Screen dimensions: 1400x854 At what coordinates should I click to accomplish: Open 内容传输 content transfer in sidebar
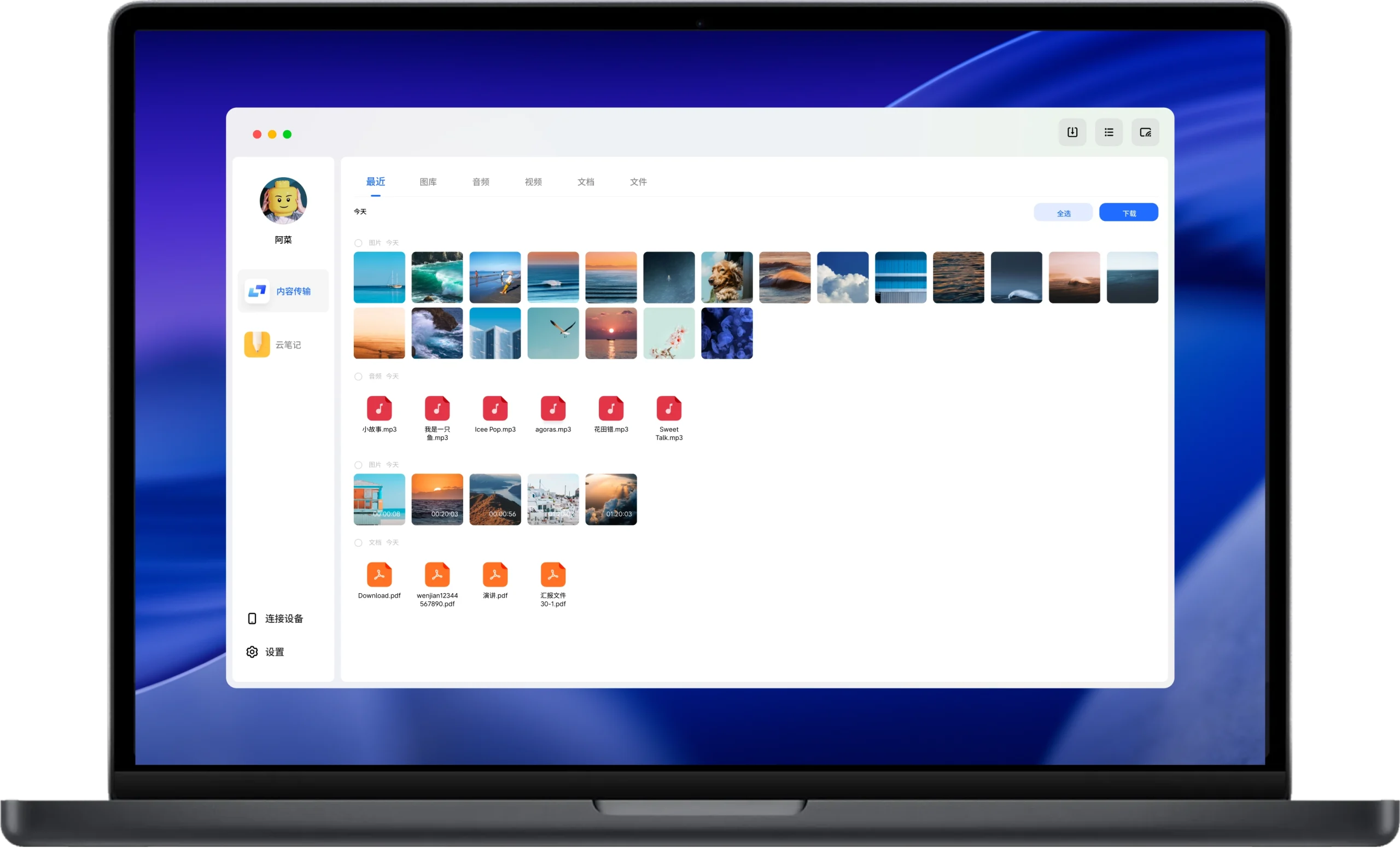coord(283,291)
